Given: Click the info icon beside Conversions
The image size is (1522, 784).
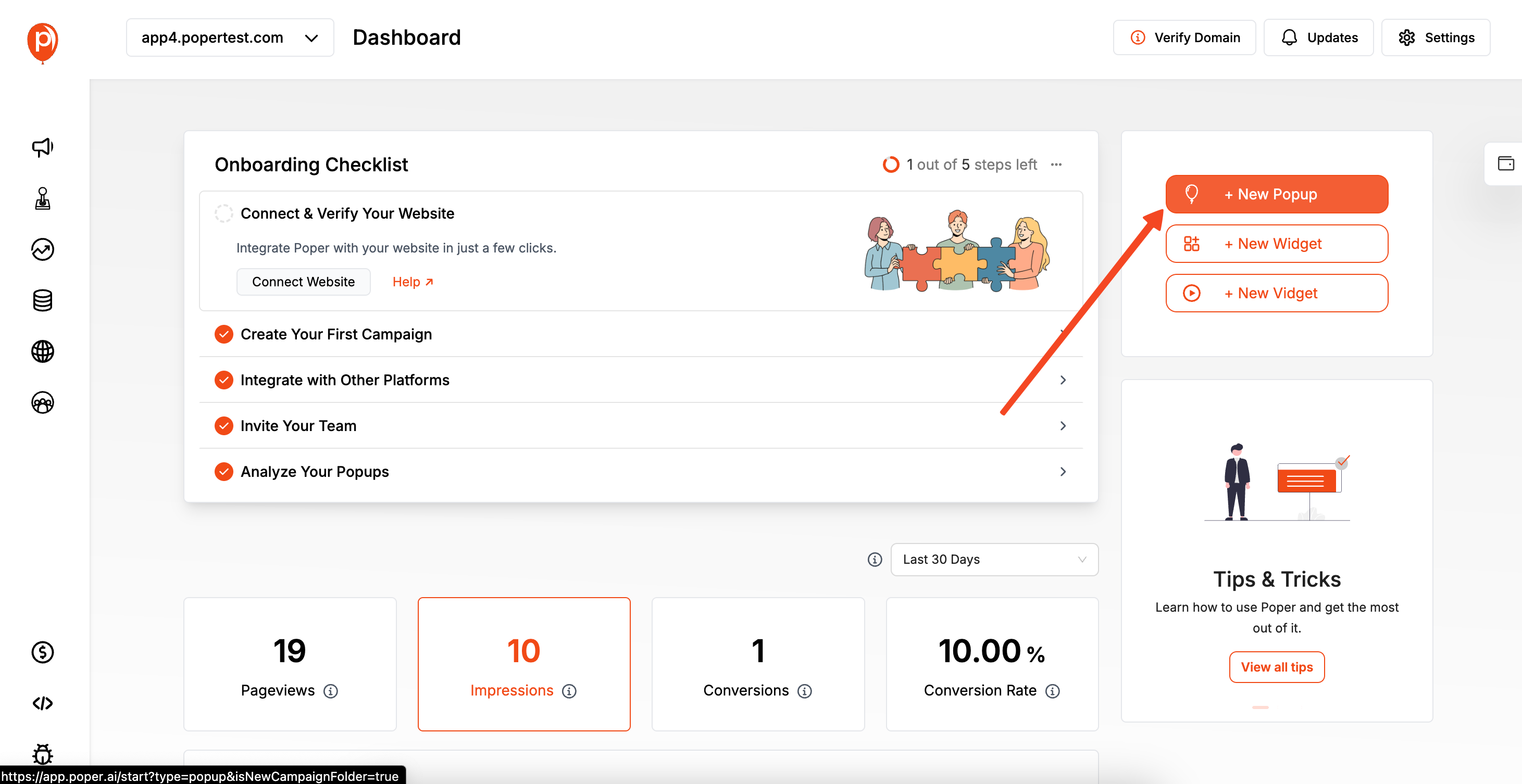Looking at the screenshot, I should click(x=804, y=691).
